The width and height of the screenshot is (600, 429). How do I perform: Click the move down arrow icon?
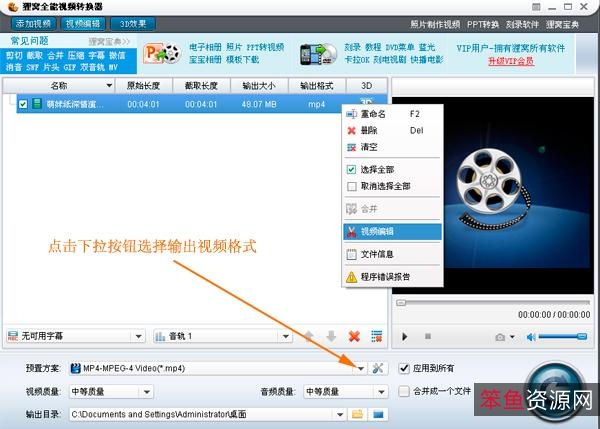[331, 336]
